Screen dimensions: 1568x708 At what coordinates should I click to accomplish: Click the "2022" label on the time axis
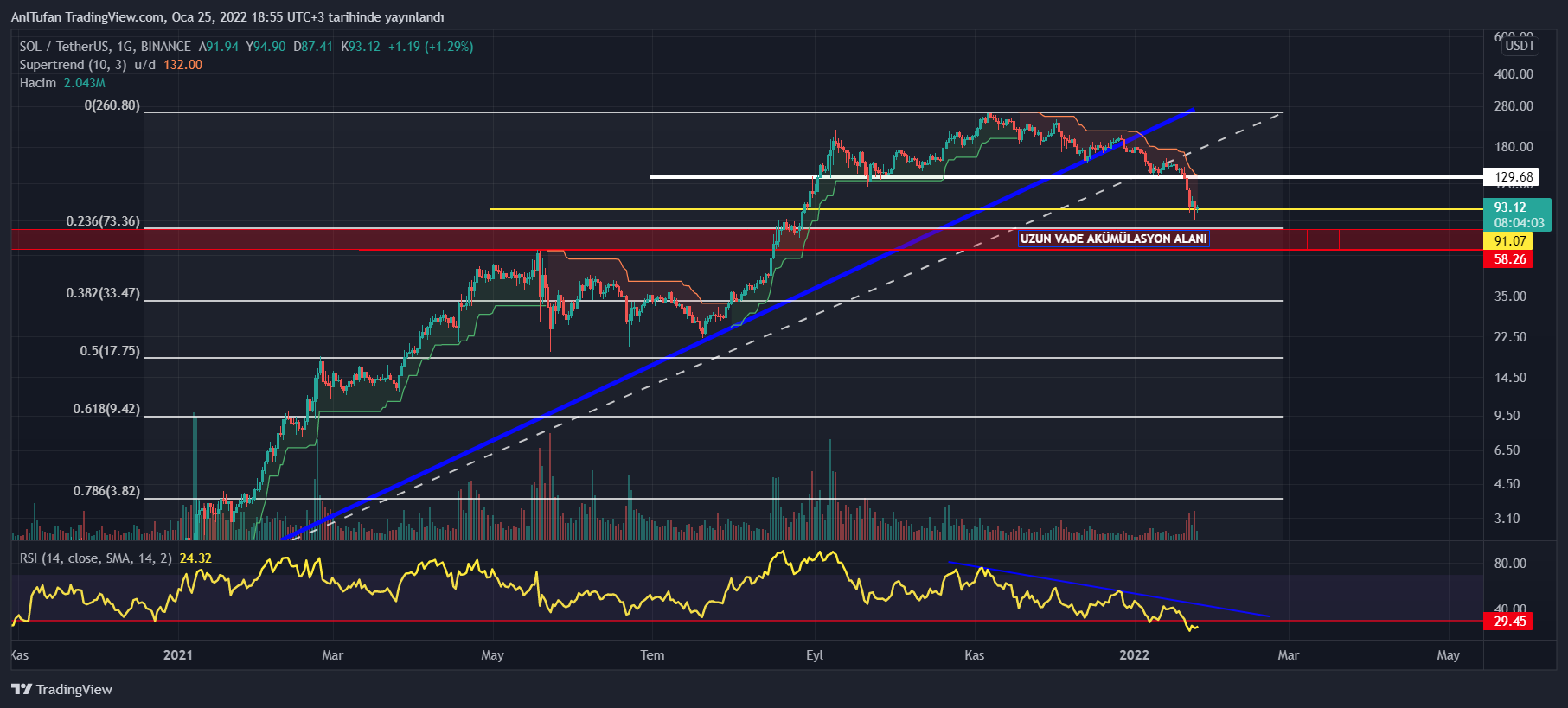tap(1134, 655)
